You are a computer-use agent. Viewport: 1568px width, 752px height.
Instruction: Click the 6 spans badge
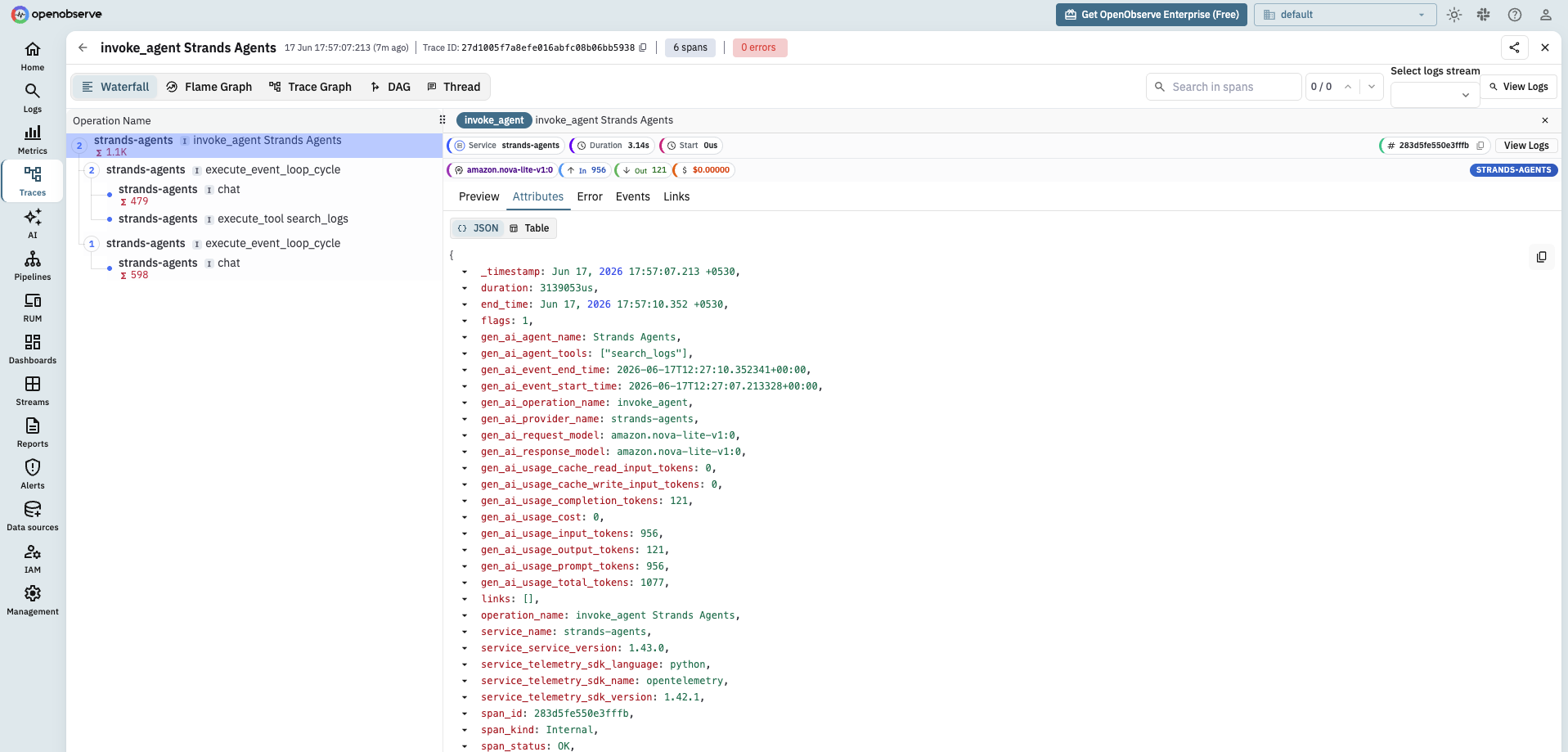(690, 47)
